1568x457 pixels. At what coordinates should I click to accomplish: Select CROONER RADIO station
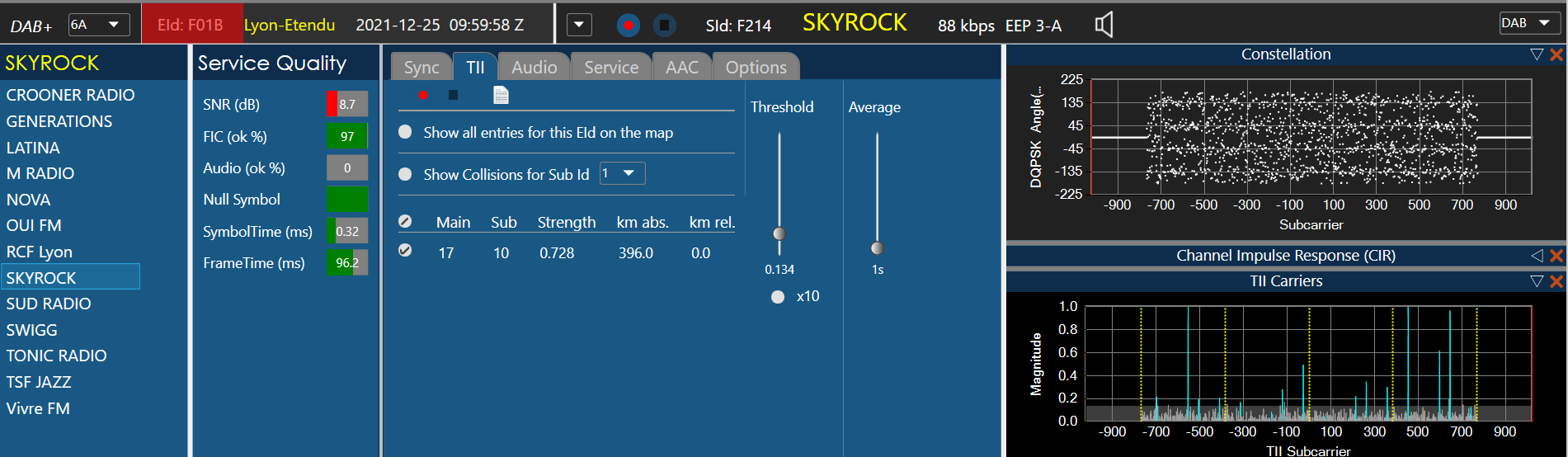click(70, 95)
